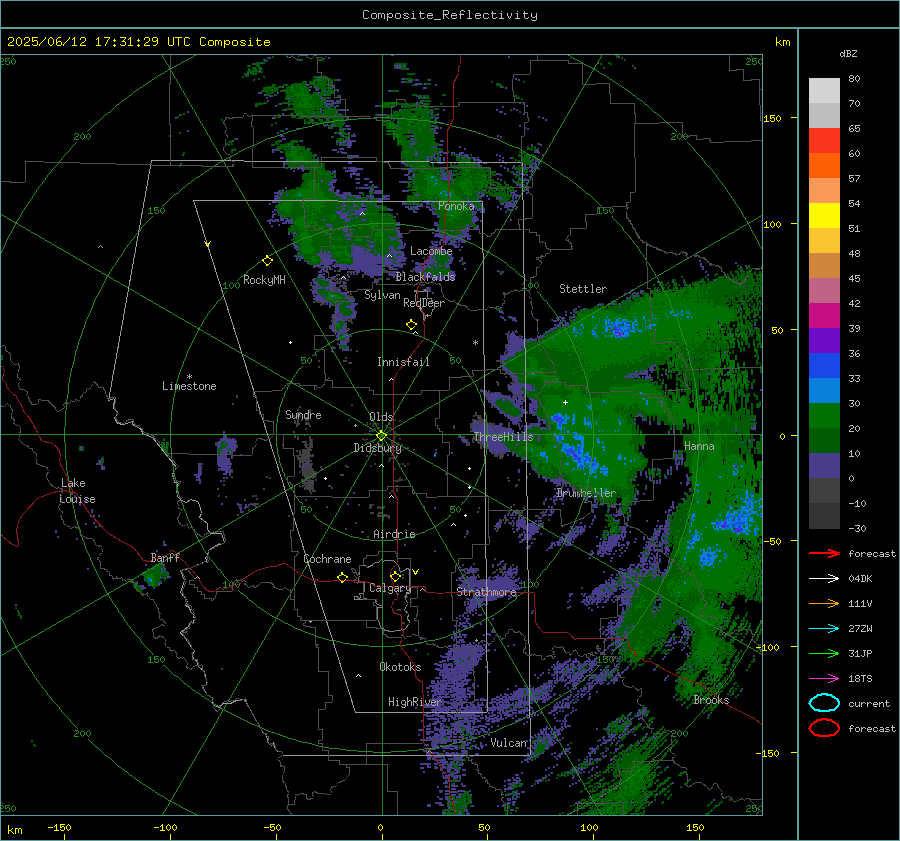
Task: Select the magenta 18TS arrow icon
Action: coord(824,679)
